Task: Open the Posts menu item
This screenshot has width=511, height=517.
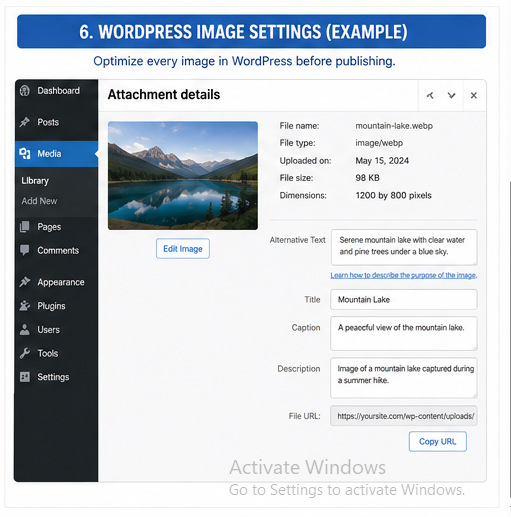Action: [57, 122]
